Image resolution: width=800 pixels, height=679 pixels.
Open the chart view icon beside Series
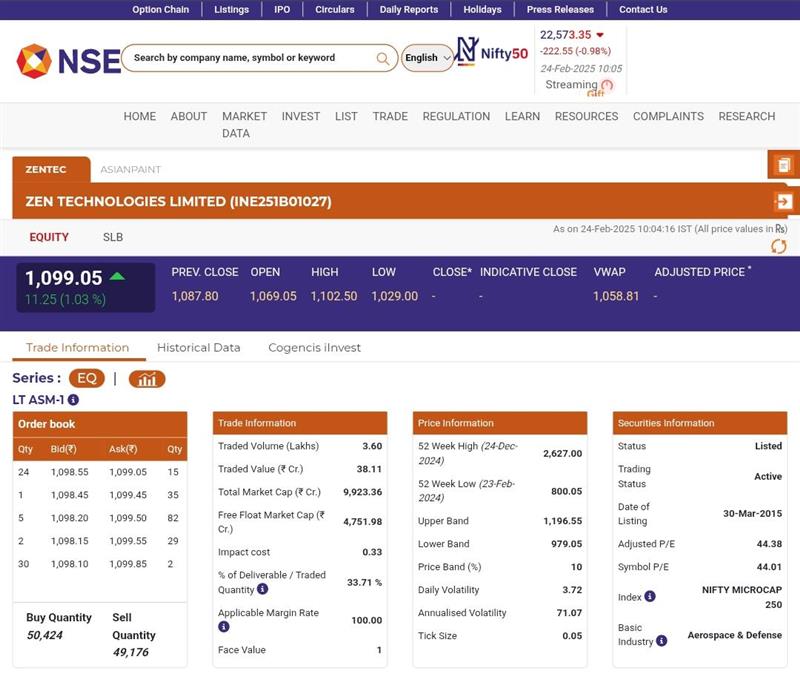click(147, 379)
